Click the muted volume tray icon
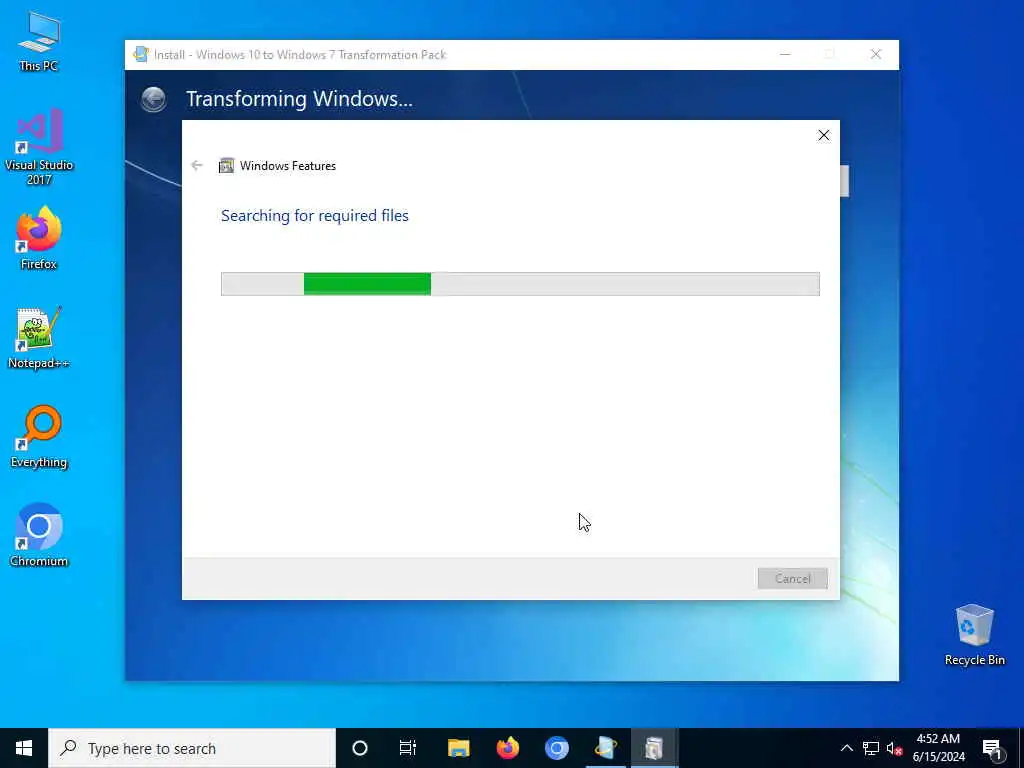 [894, 748]
